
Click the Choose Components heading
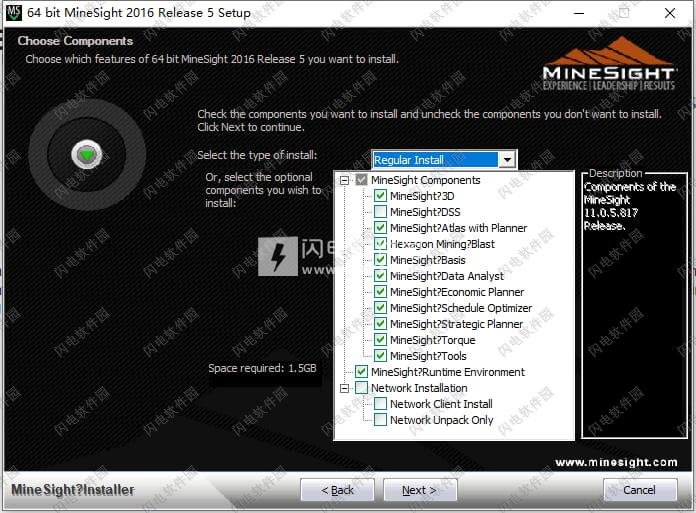[75, 40]
